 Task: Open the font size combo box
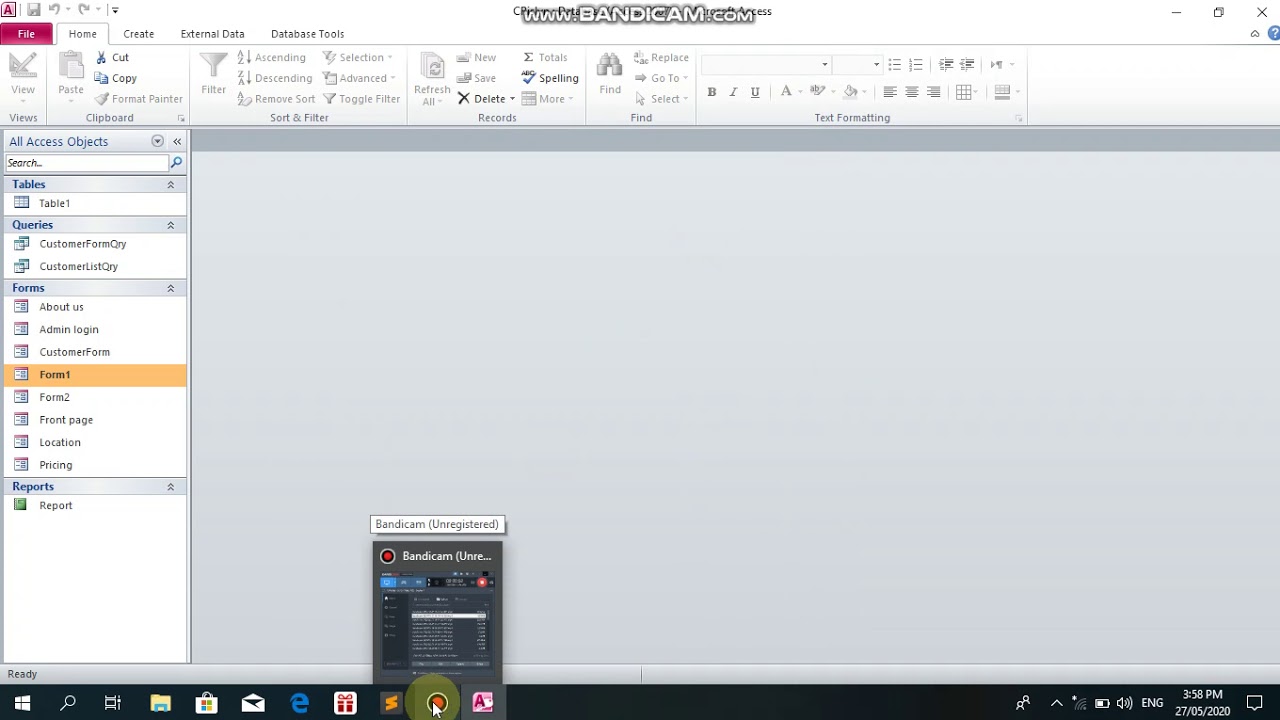click(x=857, y=64)
